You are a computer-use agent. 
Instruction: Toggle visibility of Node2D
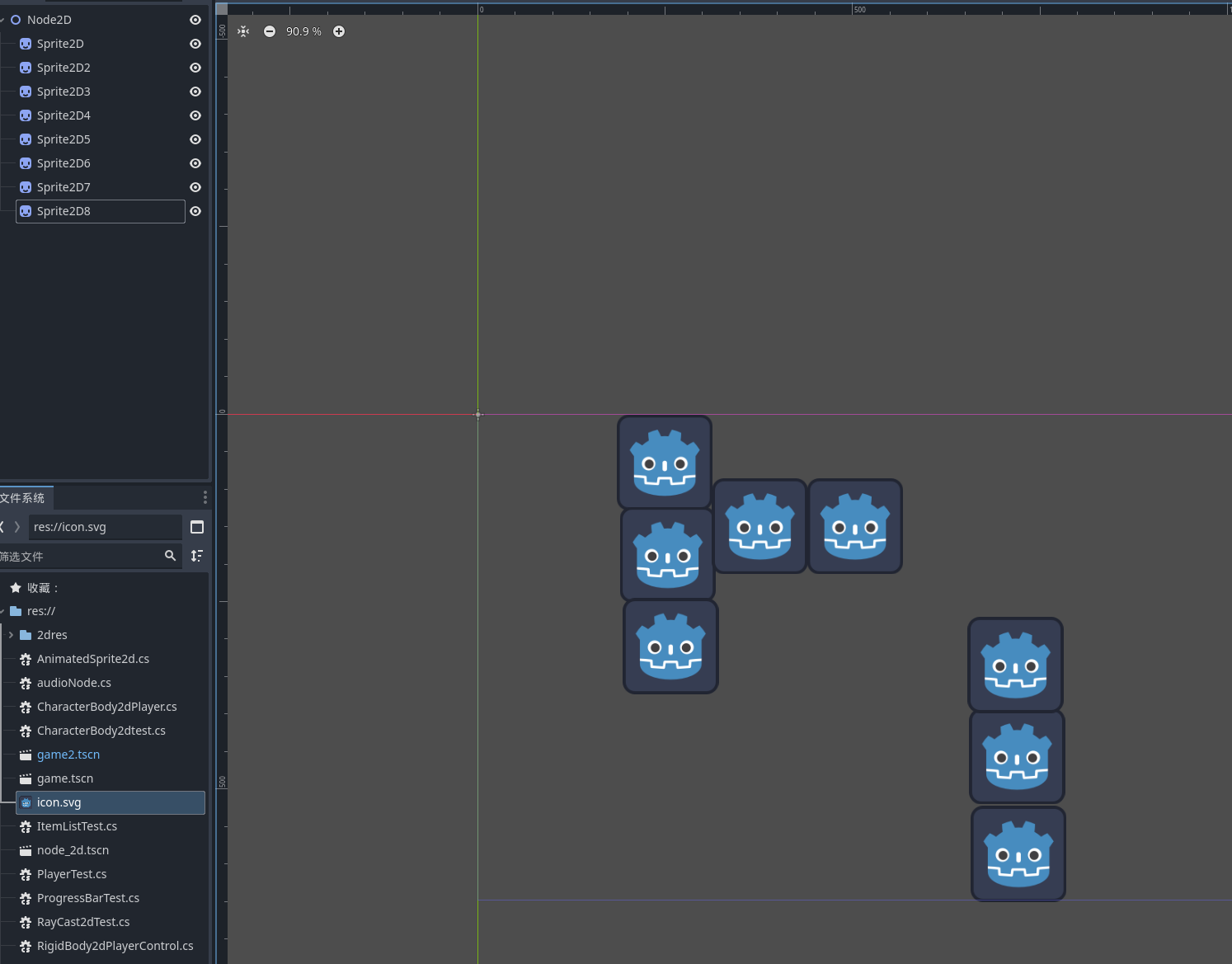[x=195, y=20]
